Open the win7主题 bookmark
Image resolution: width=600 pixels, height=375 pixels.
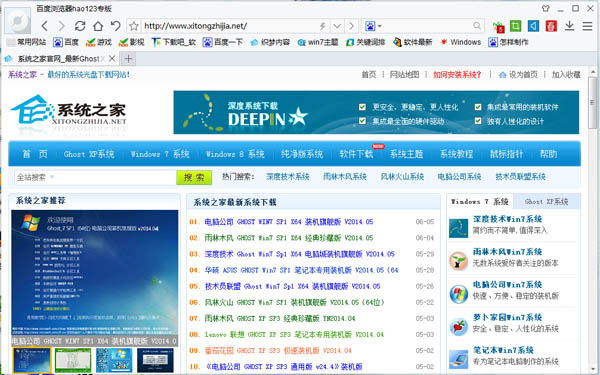coord(318,42)
